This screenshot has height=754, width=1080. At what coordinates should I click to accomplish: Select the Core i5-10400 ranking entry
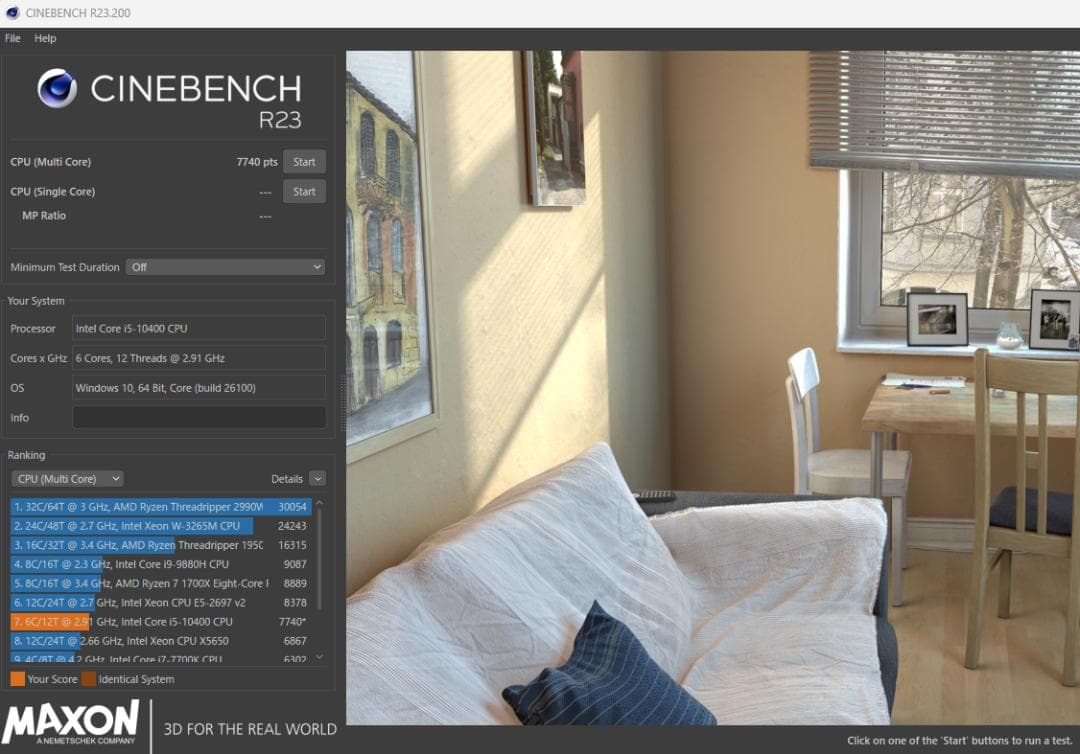pyautogui.click(x=160, y=622)
